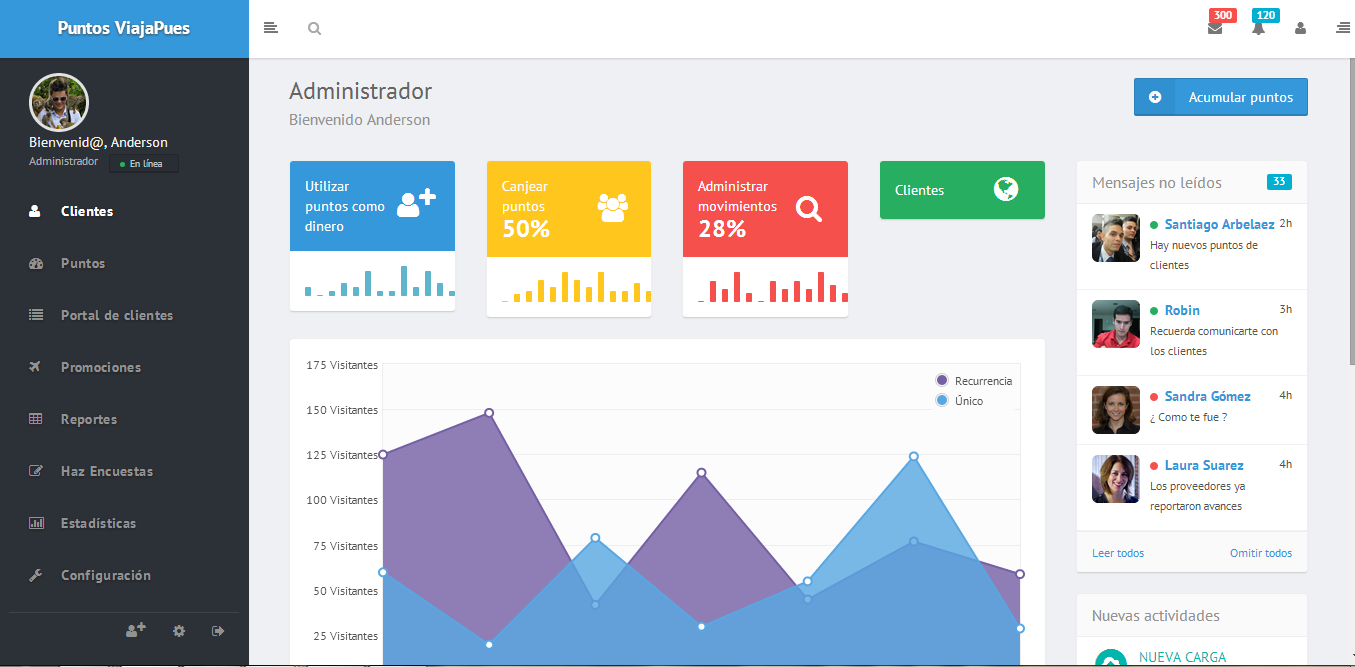Click the plus icon on Acumular puntos
The width and height of the screenshot is (1355, 667).
tap(1155, 97)
